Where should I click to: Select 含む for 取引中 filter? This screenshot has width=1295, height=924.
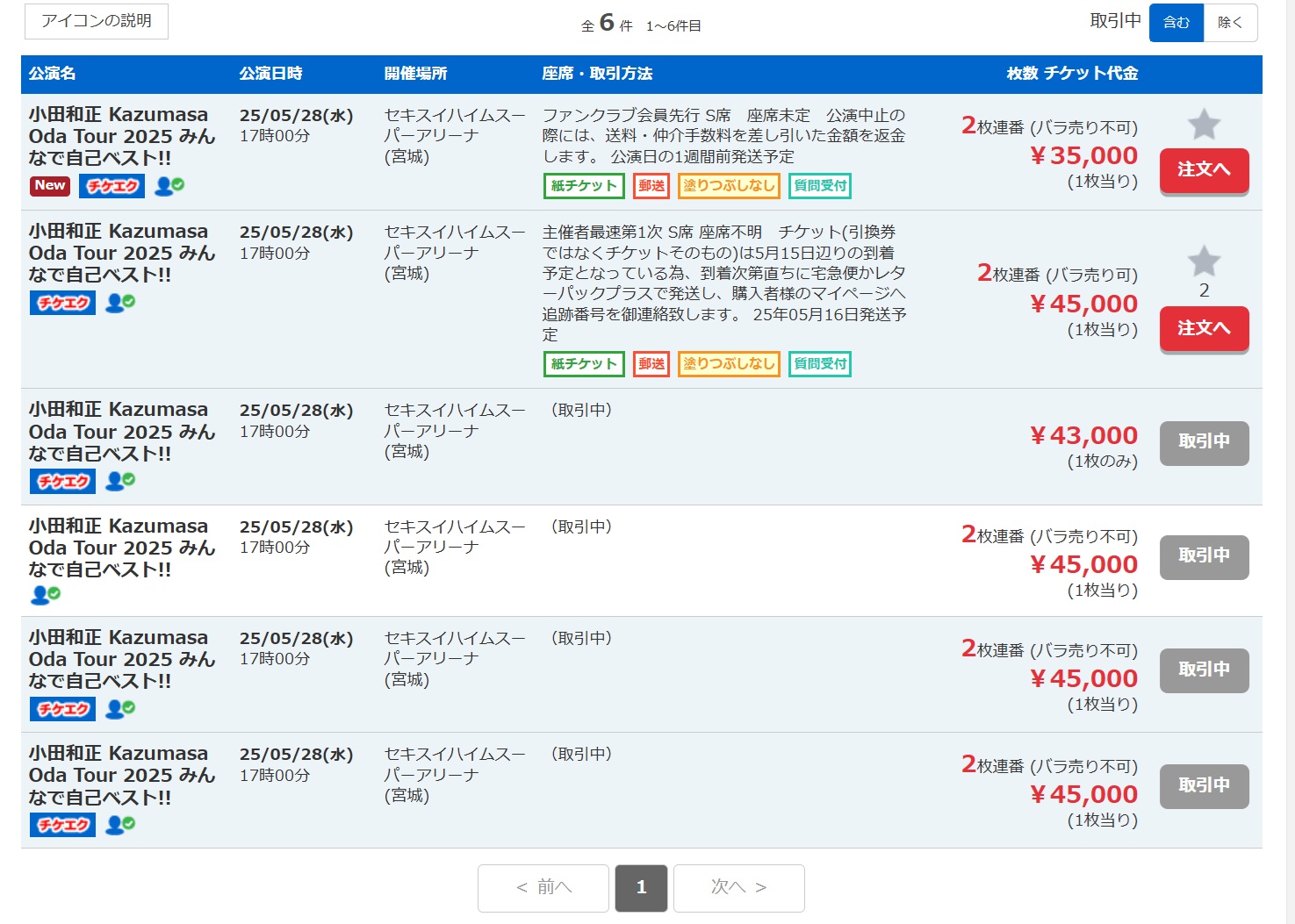(x=1176, y=23)
